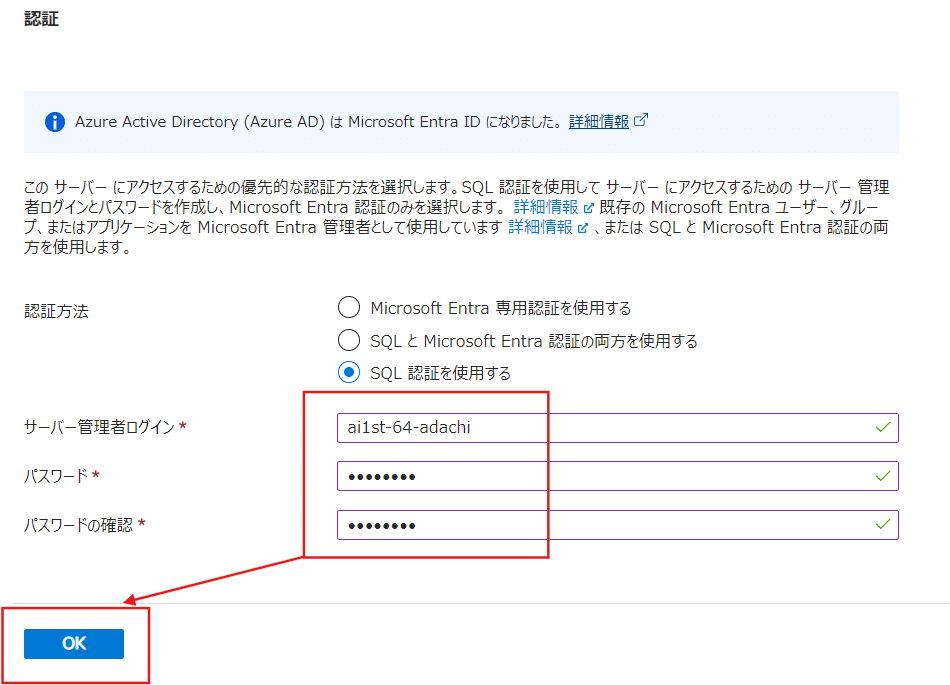Click the パスワードの確認 label
This screenshot has width=950, height=685.
[78, 525]
